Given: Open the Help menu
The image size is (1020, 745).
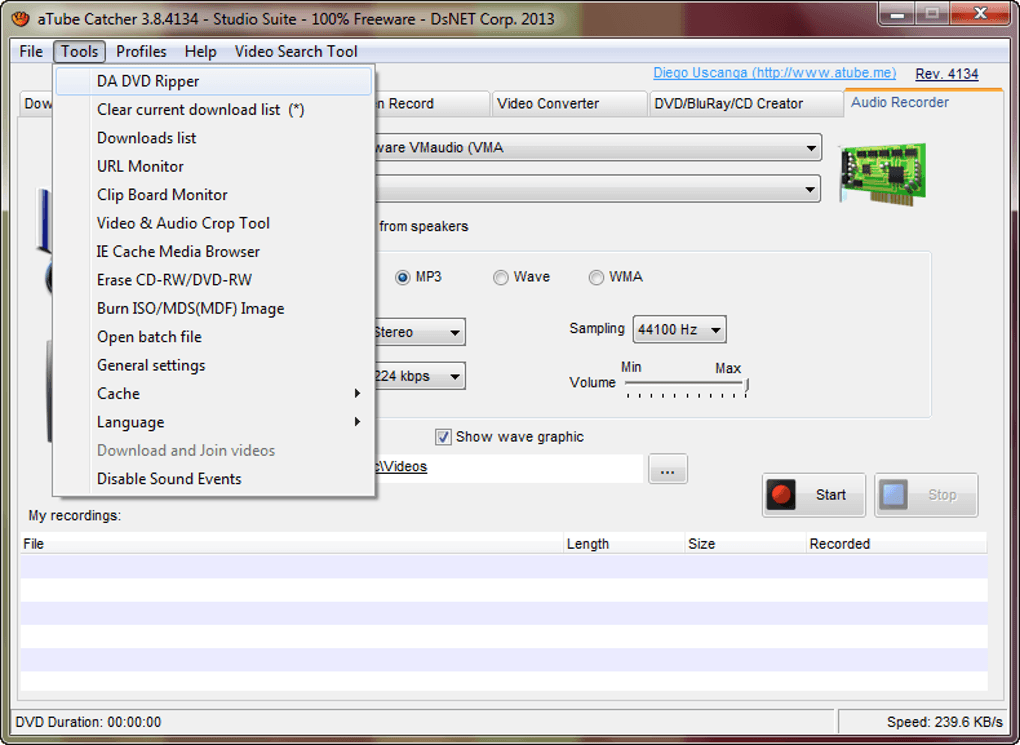Looking at the screenshot, I should click(200, 51).
